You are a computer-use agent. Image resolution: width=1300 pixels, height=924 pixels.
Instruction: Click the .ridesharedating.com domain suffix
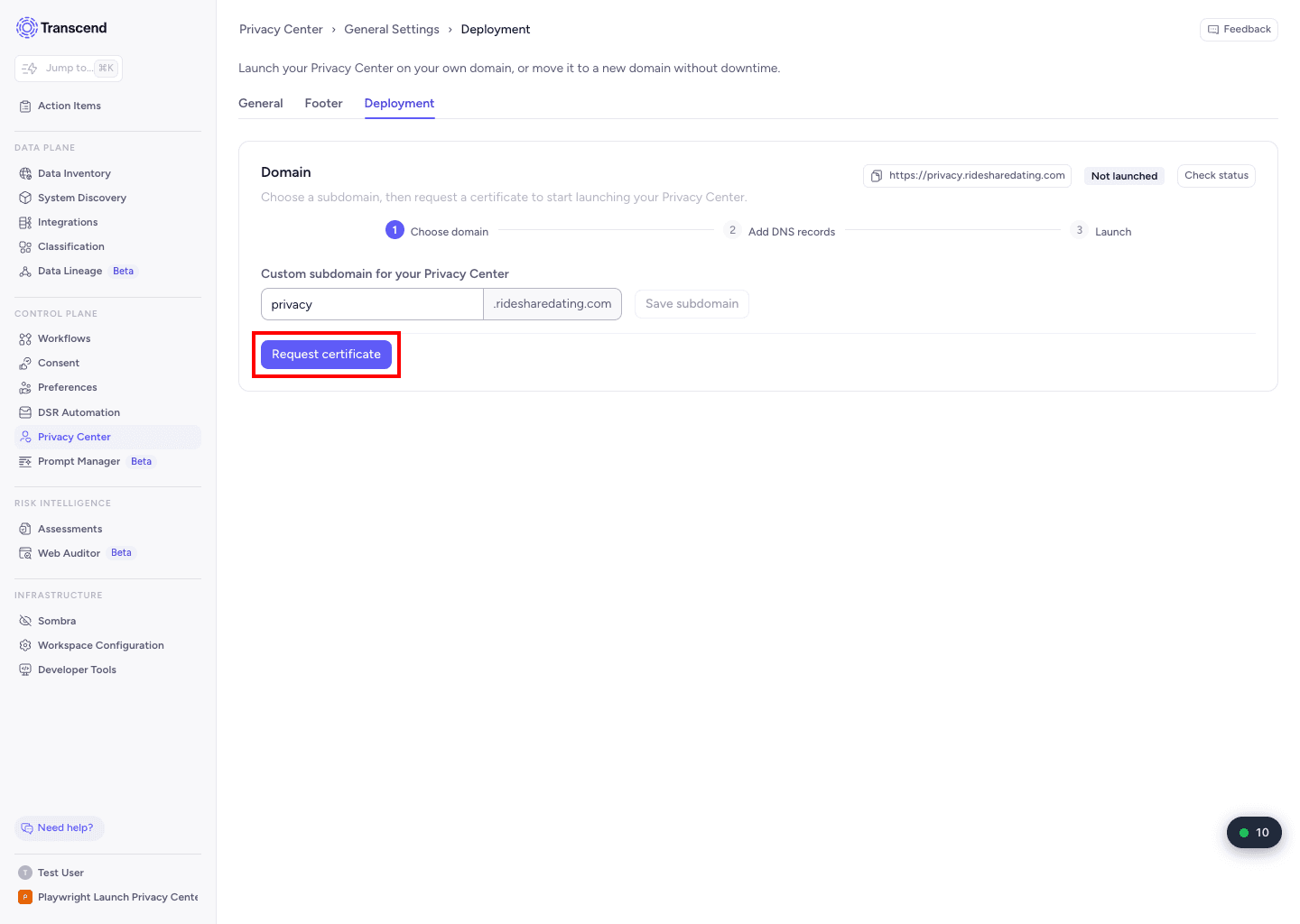552,304
